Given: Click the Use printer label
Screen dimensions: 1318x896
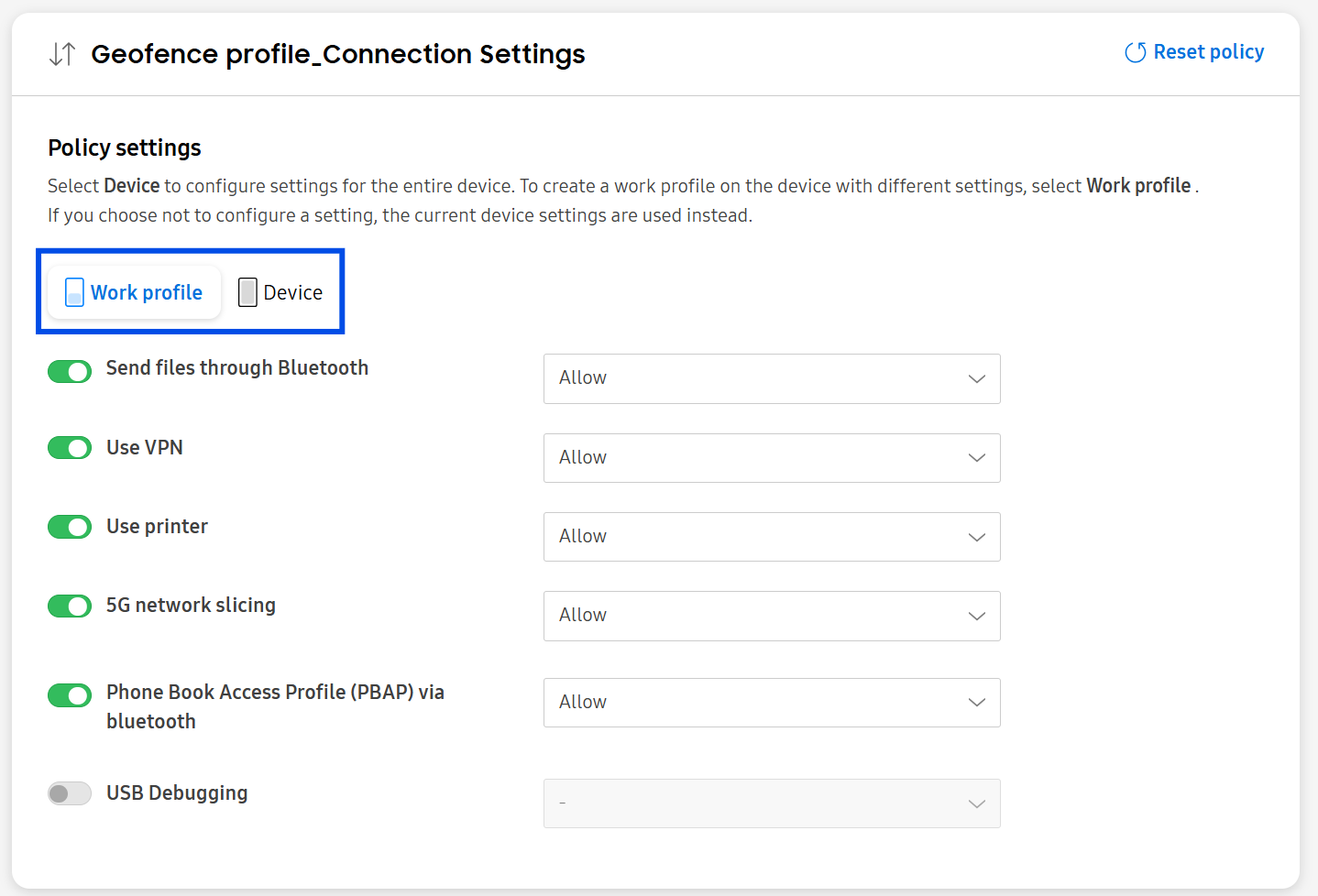Looking at the screenshot, I should click(157, 527).
